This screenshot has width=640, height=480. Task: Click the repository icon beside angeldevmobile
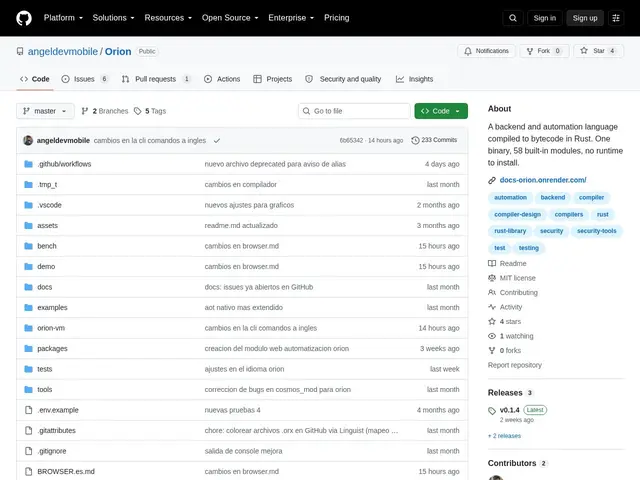pyautogui.click(x=20, y=51)
